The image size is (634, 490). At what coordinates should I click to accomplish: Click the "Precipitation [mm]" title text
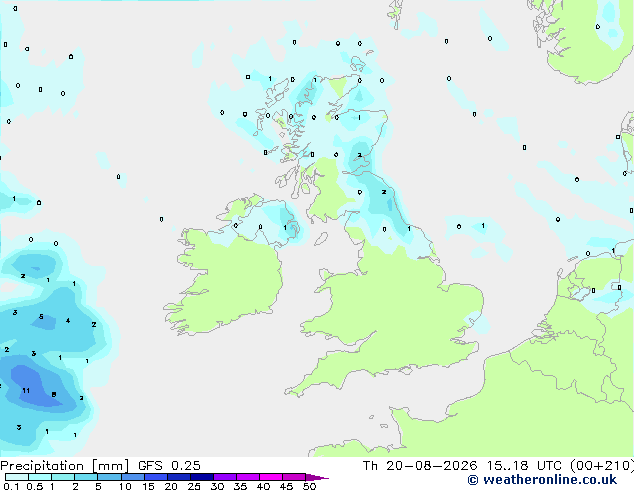pyautogui.click(x=65, y=466)
